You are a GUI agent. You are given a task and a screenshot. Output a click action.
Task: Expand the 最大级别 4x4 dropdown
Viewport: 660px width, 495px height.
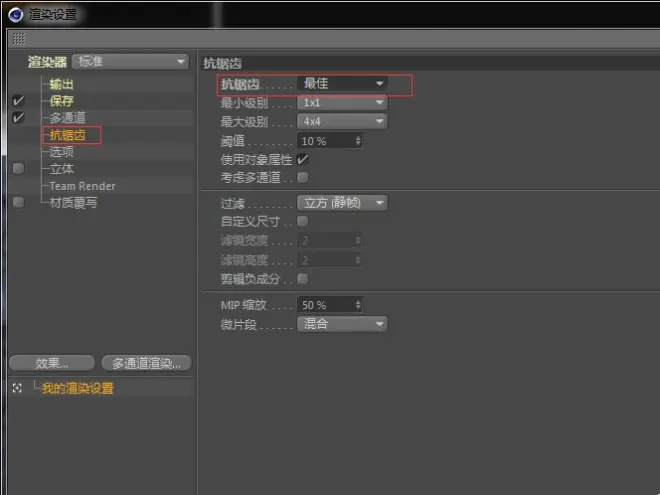tap(342, 121)
